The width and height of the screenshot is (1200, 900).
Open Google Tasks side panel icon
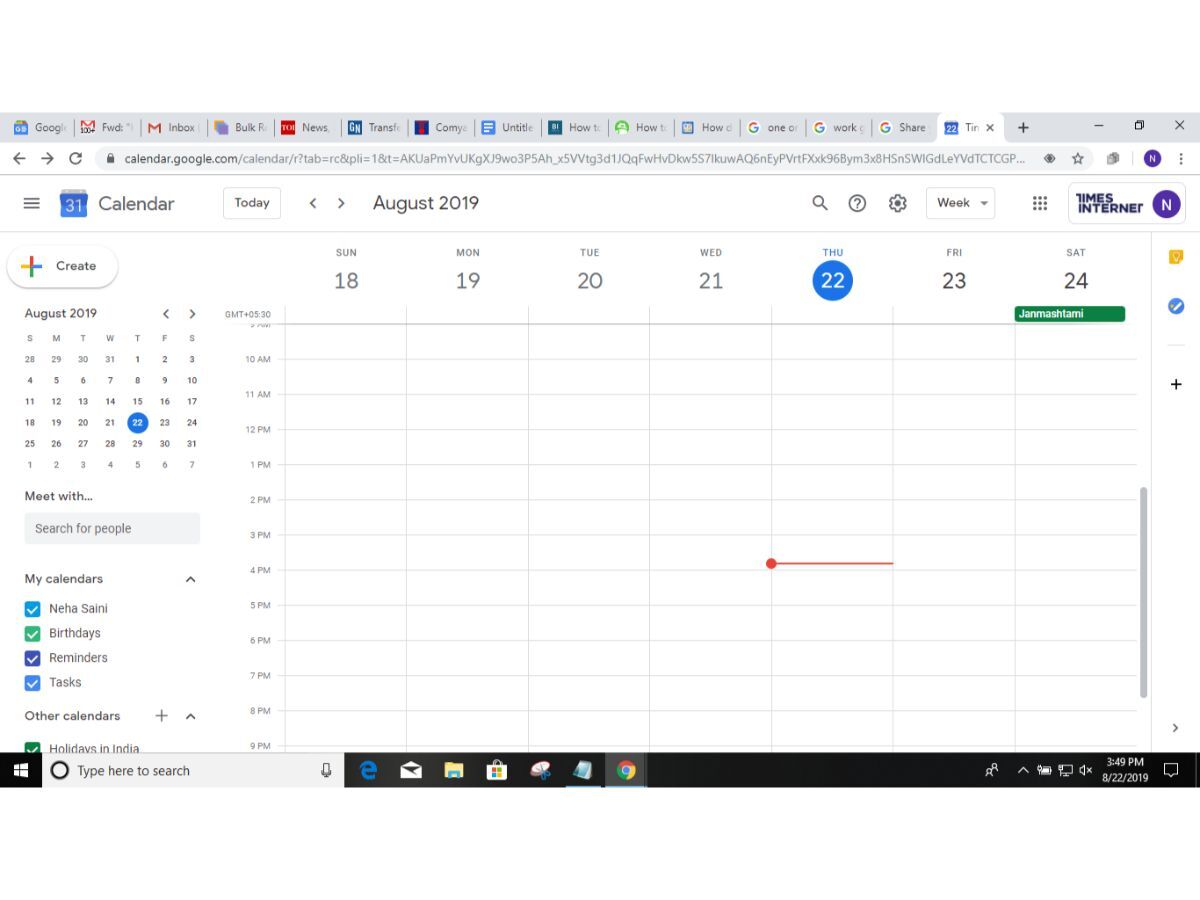click(1176, 306)
